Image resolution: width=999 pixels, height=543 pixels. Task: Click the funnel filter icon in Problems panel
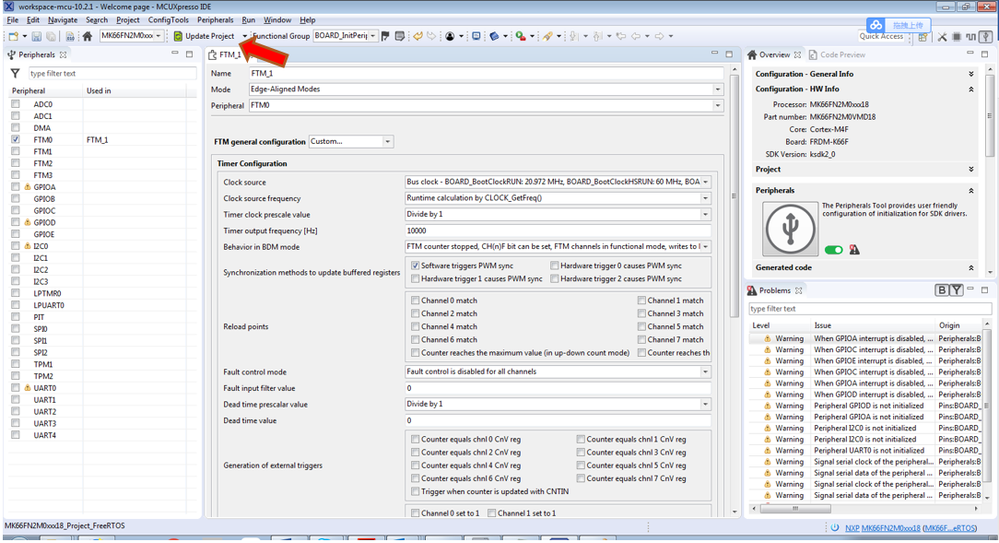[956, 291]
